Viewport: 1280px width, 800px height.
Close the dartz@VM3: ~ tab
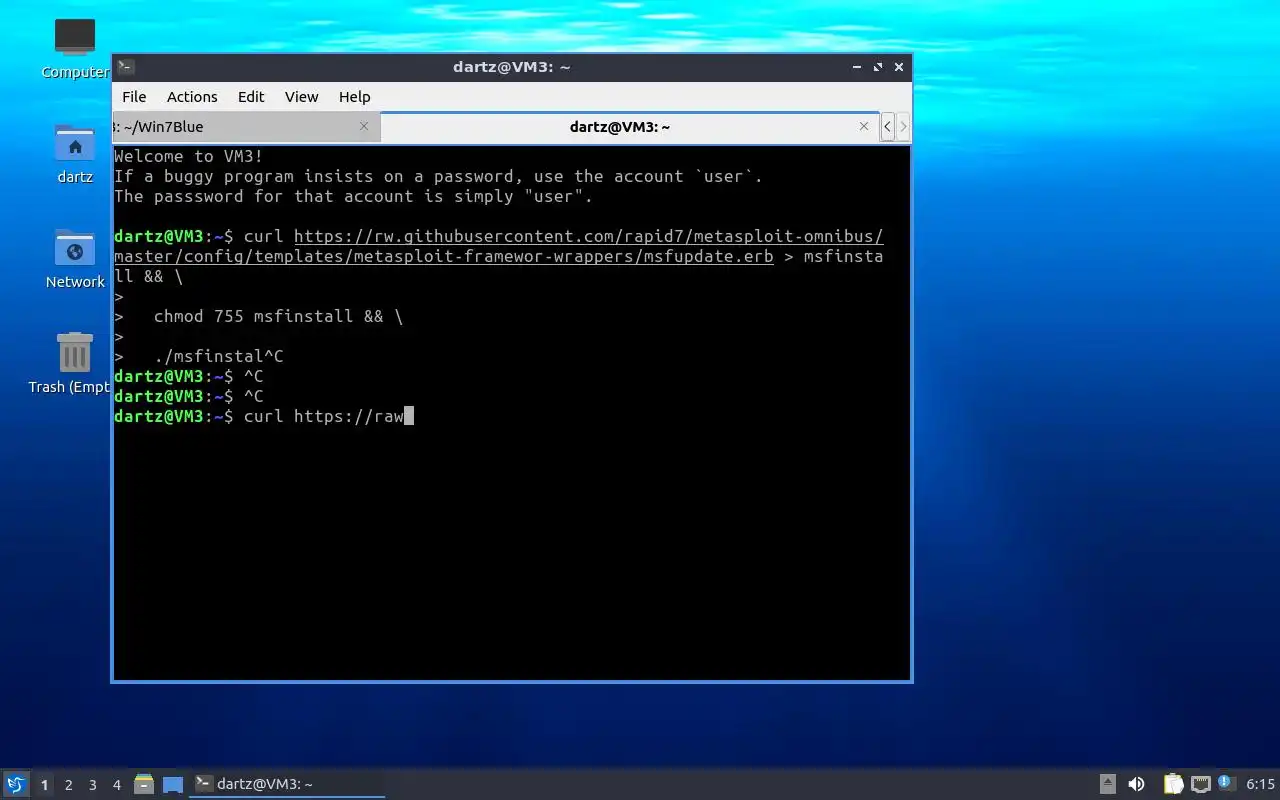point(864,127)
